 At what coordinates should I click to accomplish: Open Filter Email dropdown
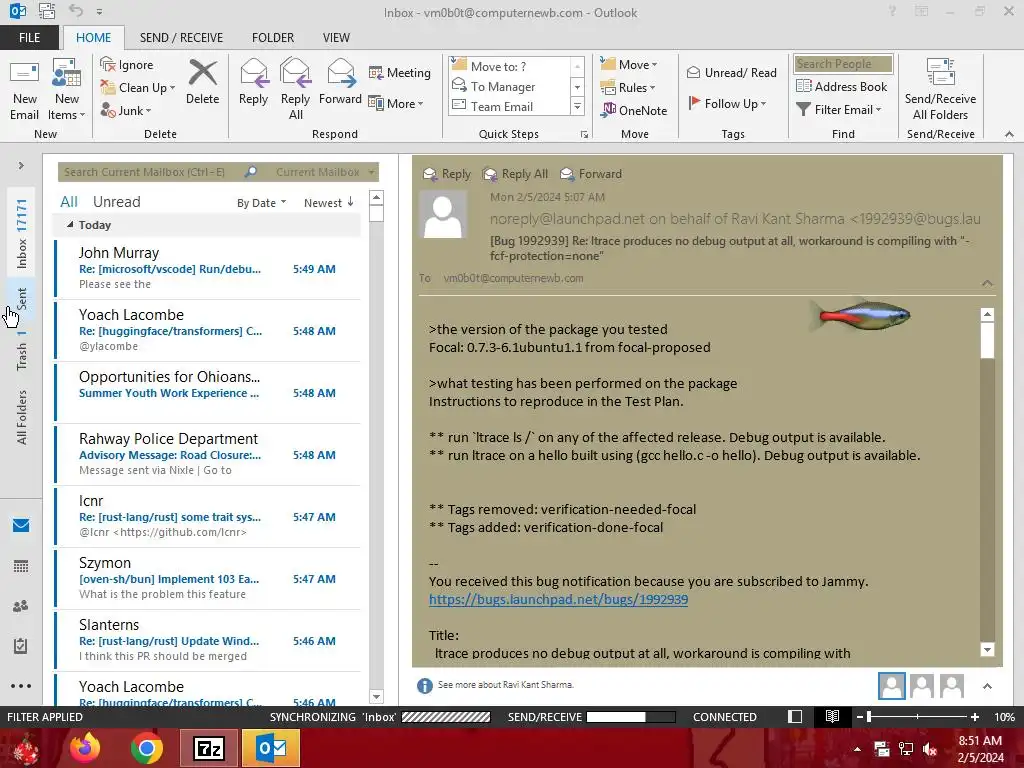click(x=839, y=109)
